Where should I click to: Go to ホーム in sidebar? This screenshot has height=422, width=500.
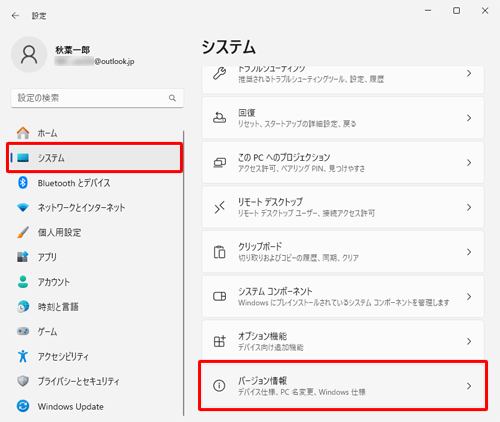(x=47, y=133)
